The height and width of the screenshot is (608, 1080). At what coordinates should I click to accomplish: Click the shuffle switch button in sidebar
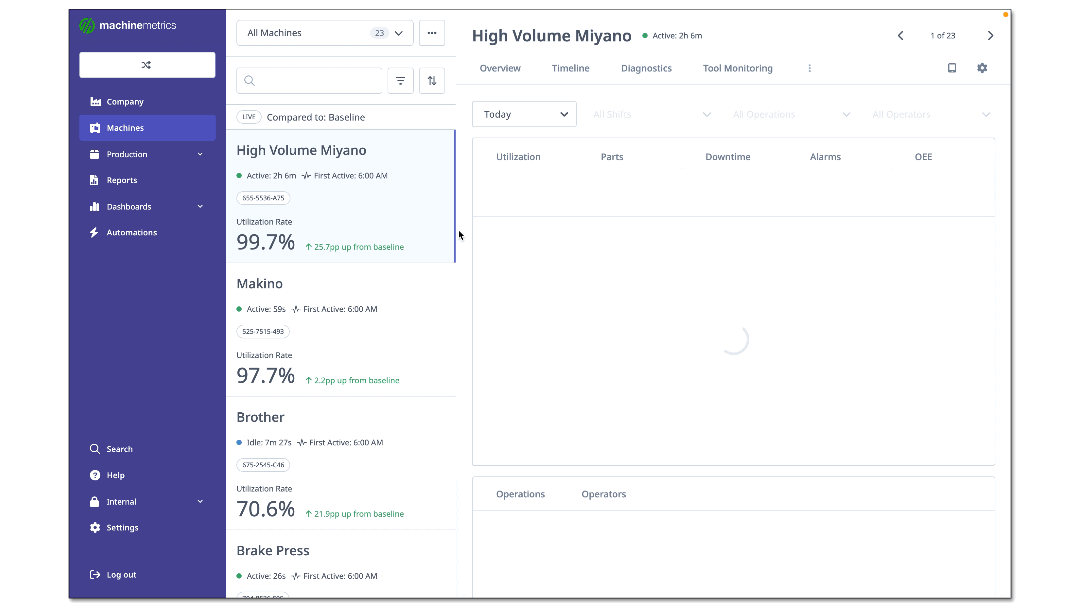coord(147,65)
